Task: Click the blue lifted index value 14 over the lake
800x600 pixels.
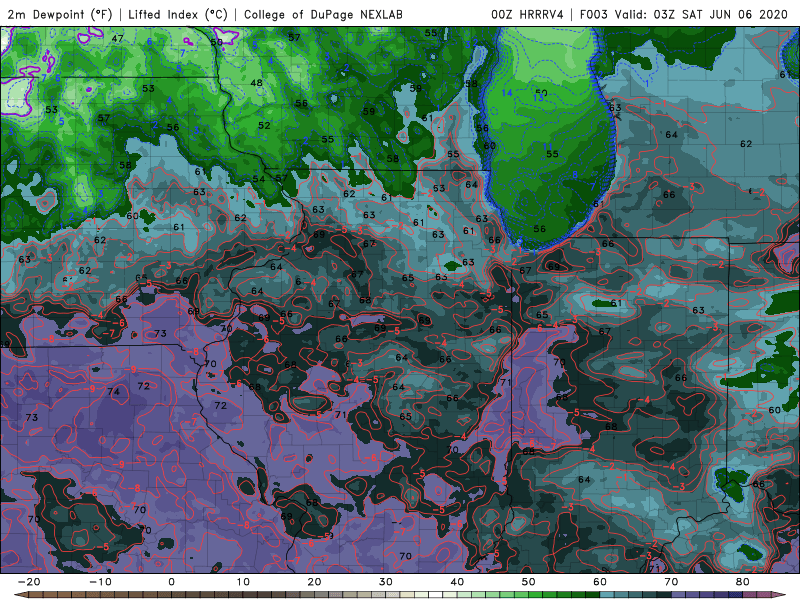Action: coord(507,92)
